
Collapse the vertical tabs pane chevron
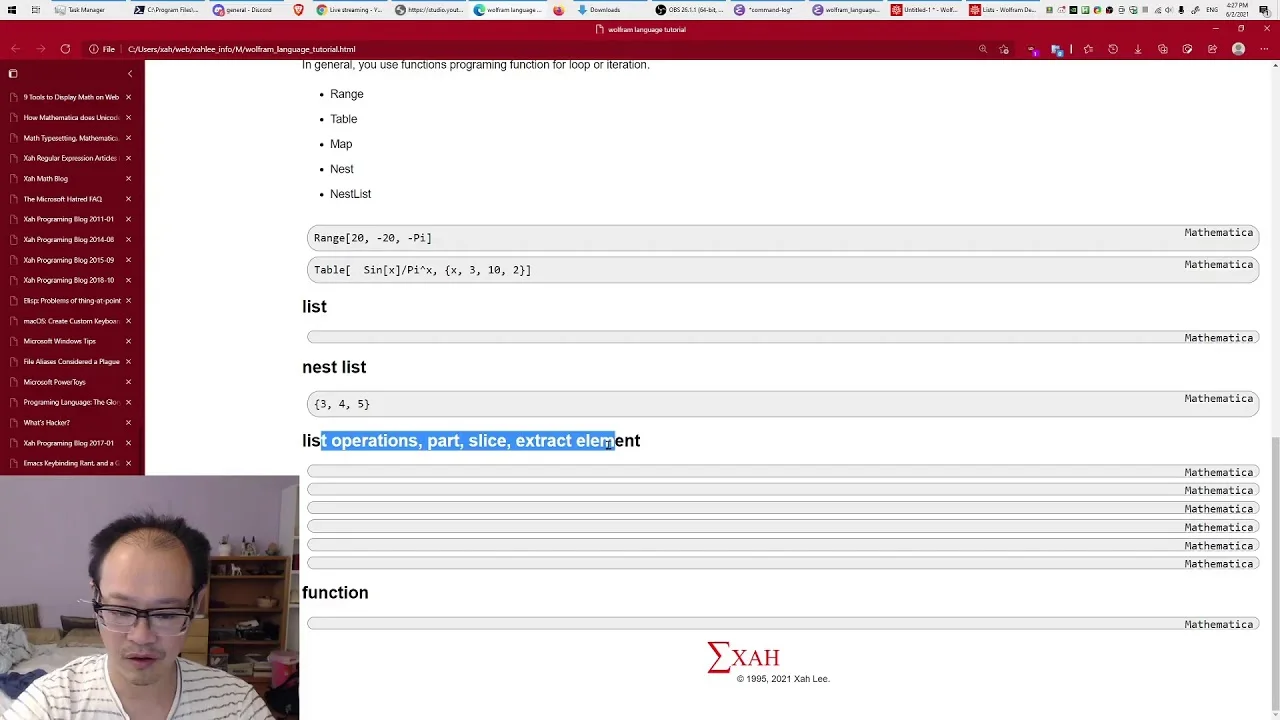129,74
